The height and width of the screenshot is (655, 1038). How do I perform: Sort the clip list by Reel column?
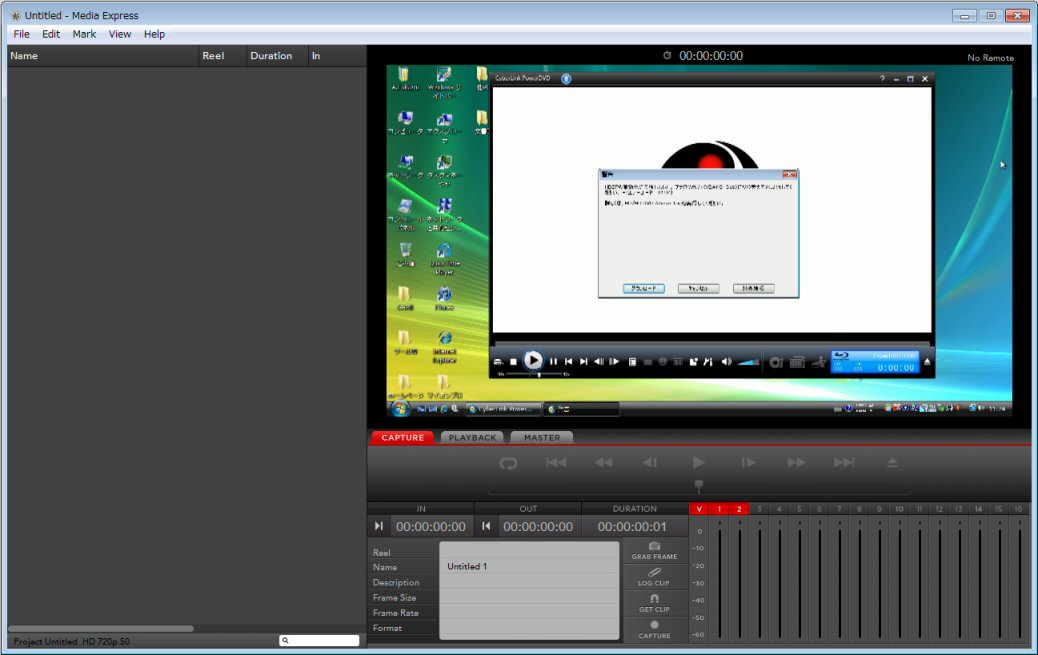222,56
